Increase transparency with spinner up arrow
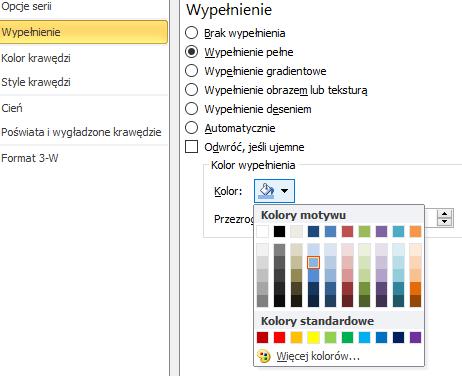 tap(444, 214)
